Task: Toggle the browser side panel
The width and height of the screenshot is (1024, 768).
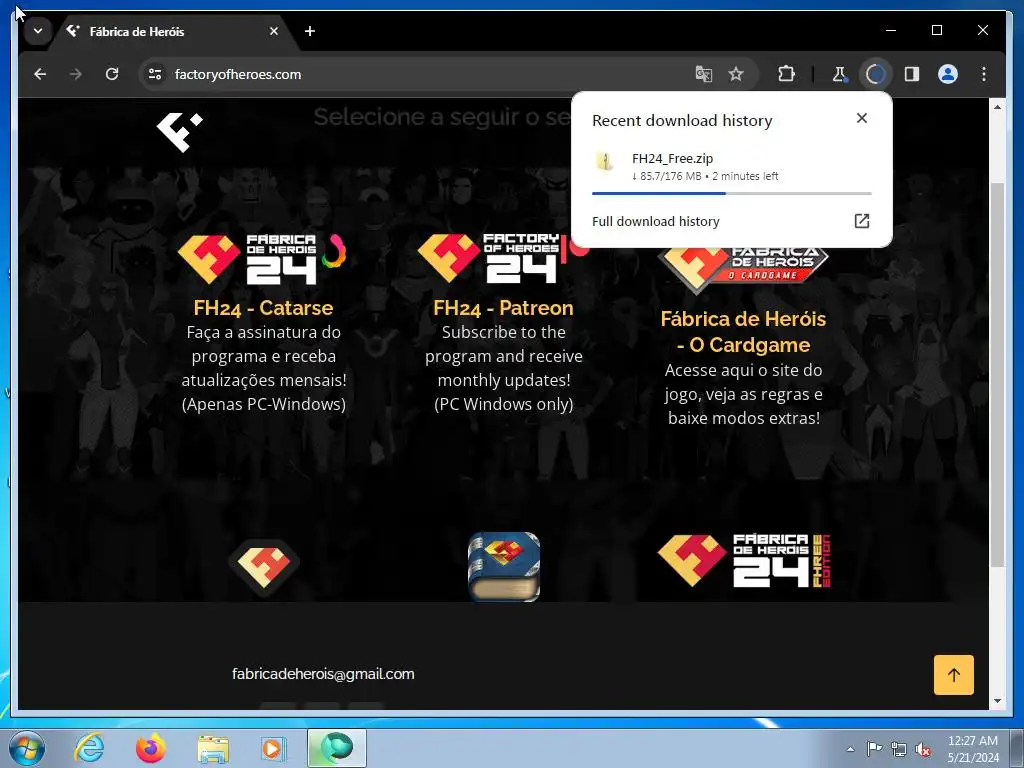Action: click(x=912, y=74)
